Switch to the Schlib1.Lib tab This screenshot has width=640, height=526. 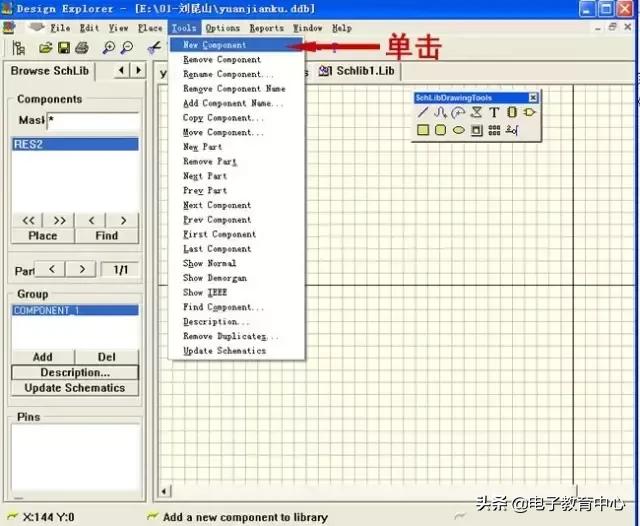click(357, 71)
